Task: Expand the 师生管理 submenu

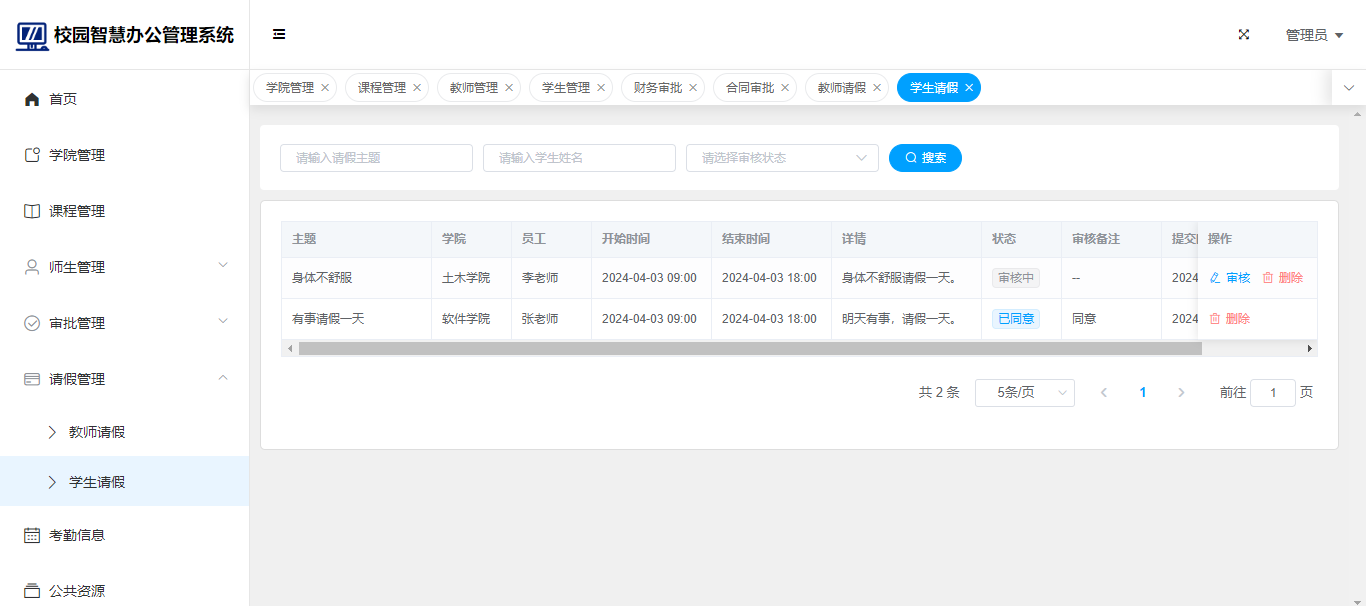Action: pyautogui.click(x=223, y=265)
